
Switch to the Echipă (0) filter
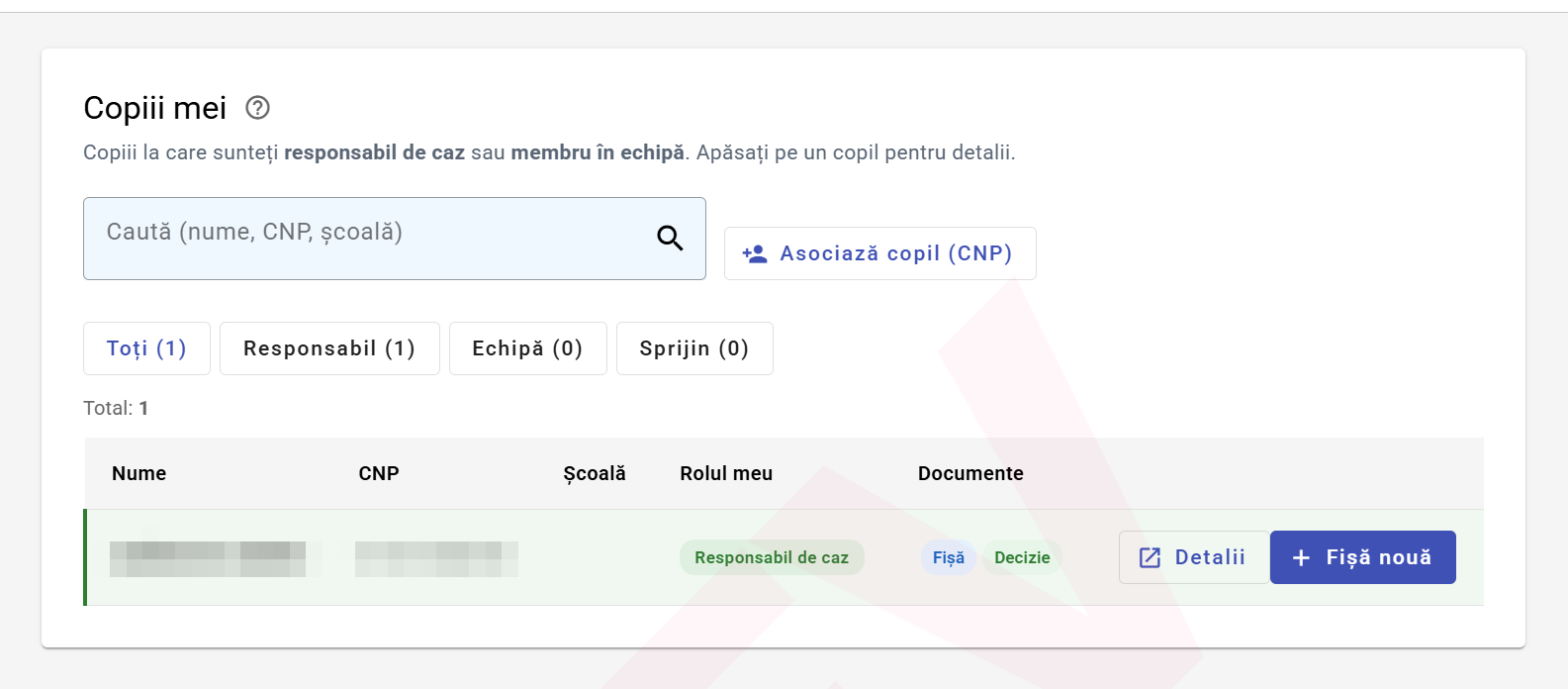click(x=528, y=348)
